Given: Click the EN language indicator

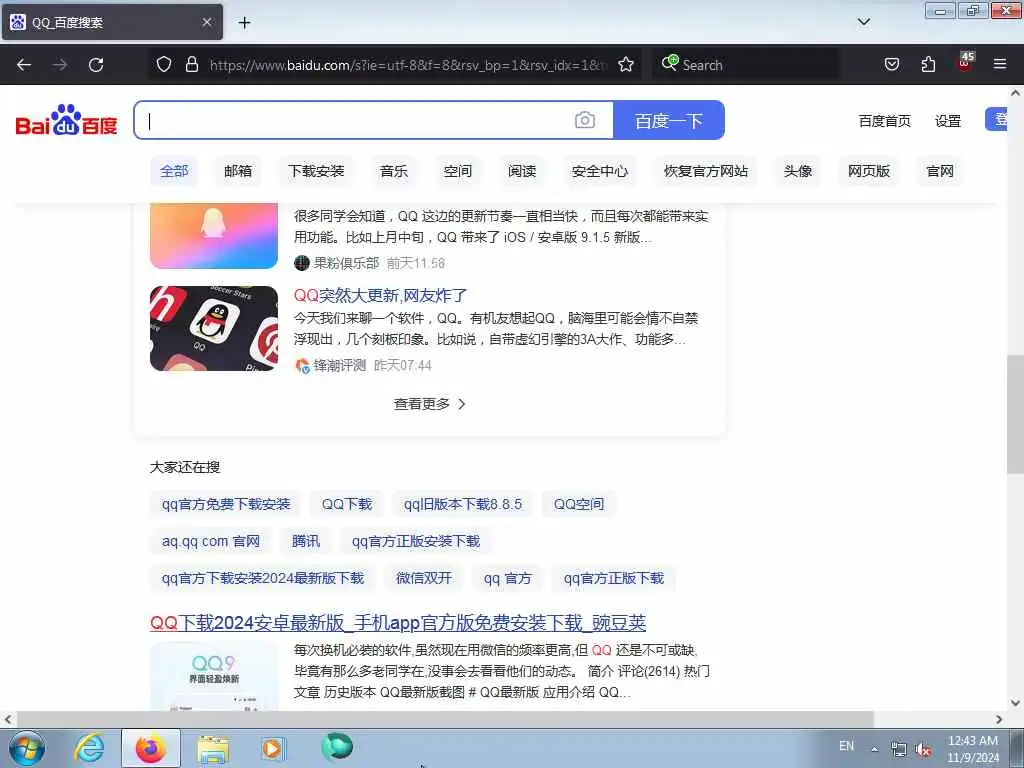Looking at the screenshot, I should pos(846,746).
